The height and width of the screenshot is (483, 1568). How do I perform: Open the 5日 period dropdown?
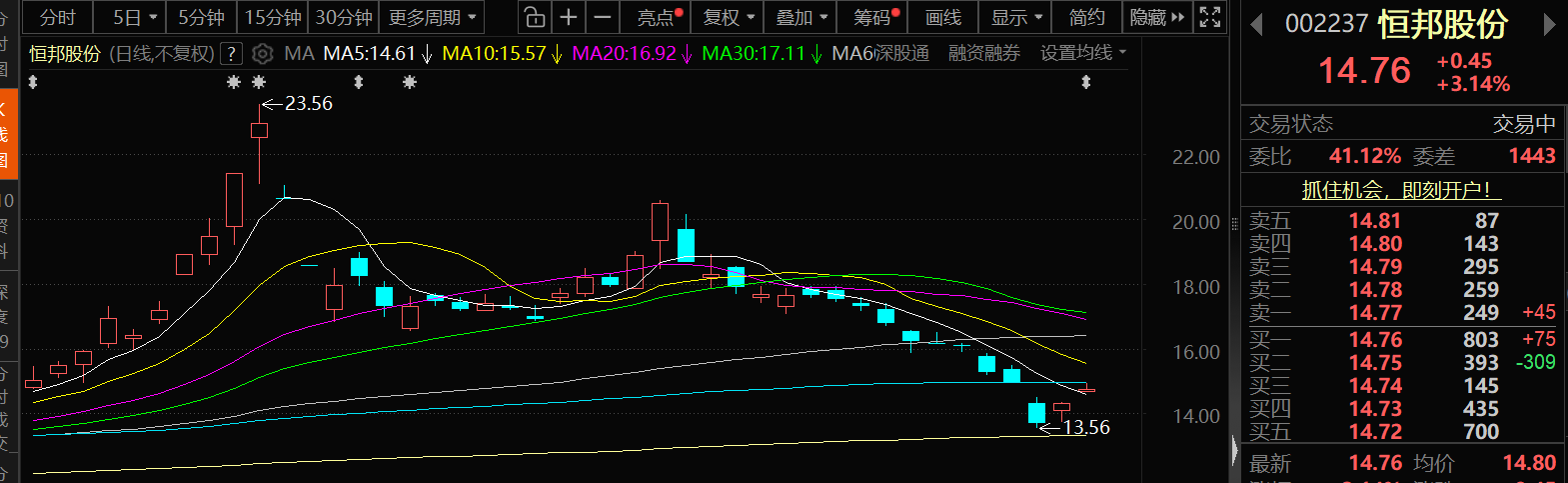tap(135, 17)
